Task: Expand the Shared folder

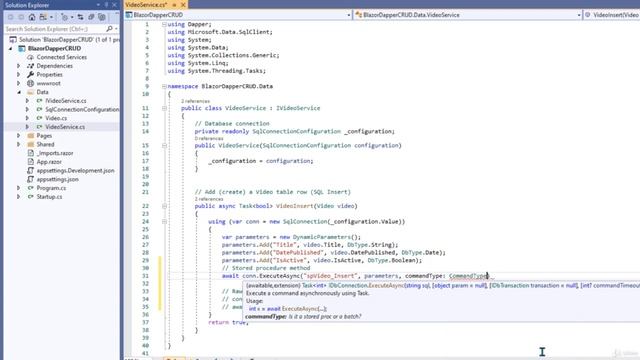Action: pyautogui.click(x=18, y=144)
